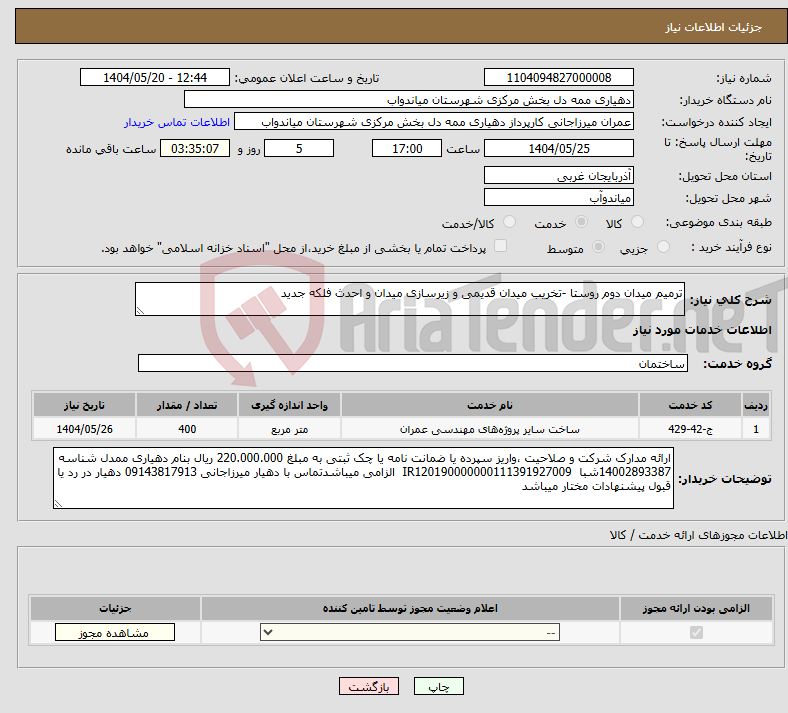
Task: Click the مشاهده مجوز button
Action: 115,632
